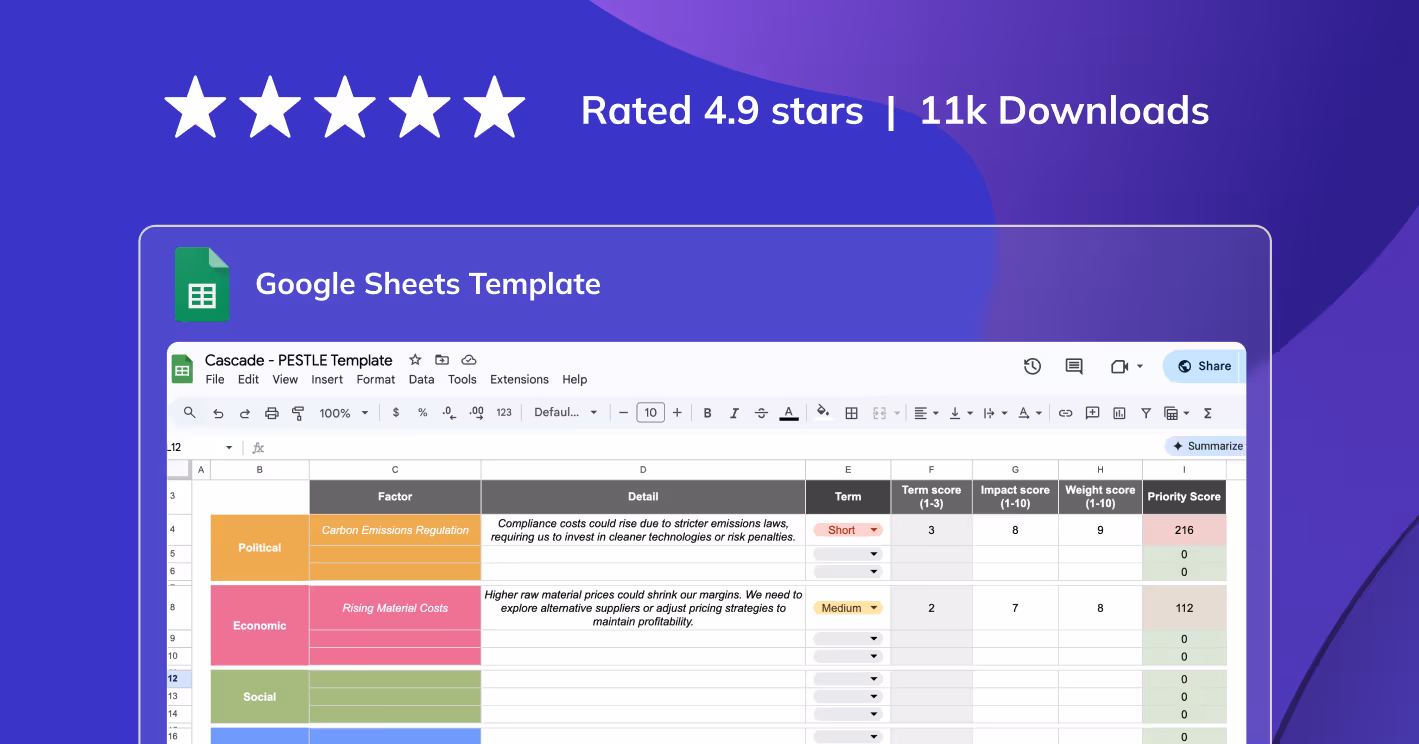Increase font size with the plus button

pos(677,412)
